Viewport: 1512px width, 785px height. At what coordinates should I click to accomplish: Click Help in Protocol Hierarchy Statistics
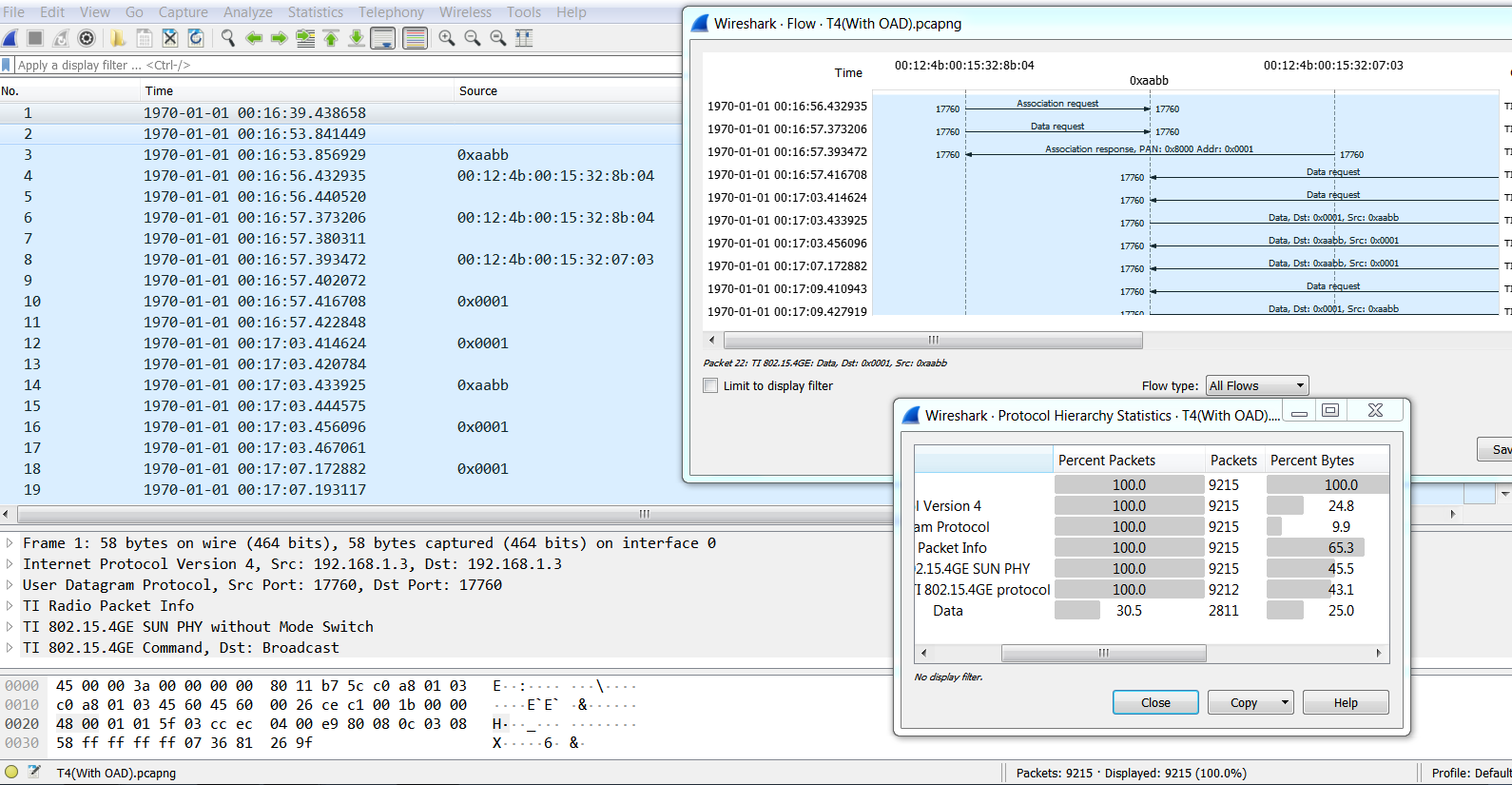point(1346,703)
